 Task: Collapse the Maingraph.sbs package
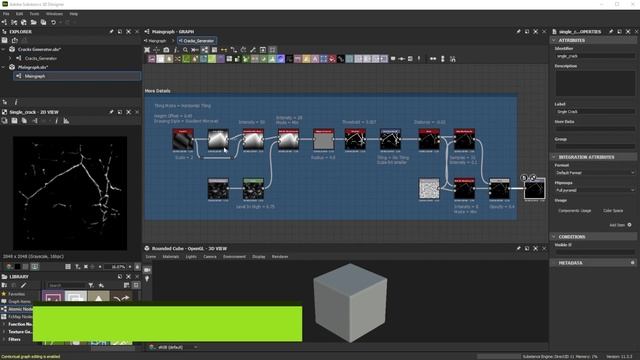click(x=4, y=67)
